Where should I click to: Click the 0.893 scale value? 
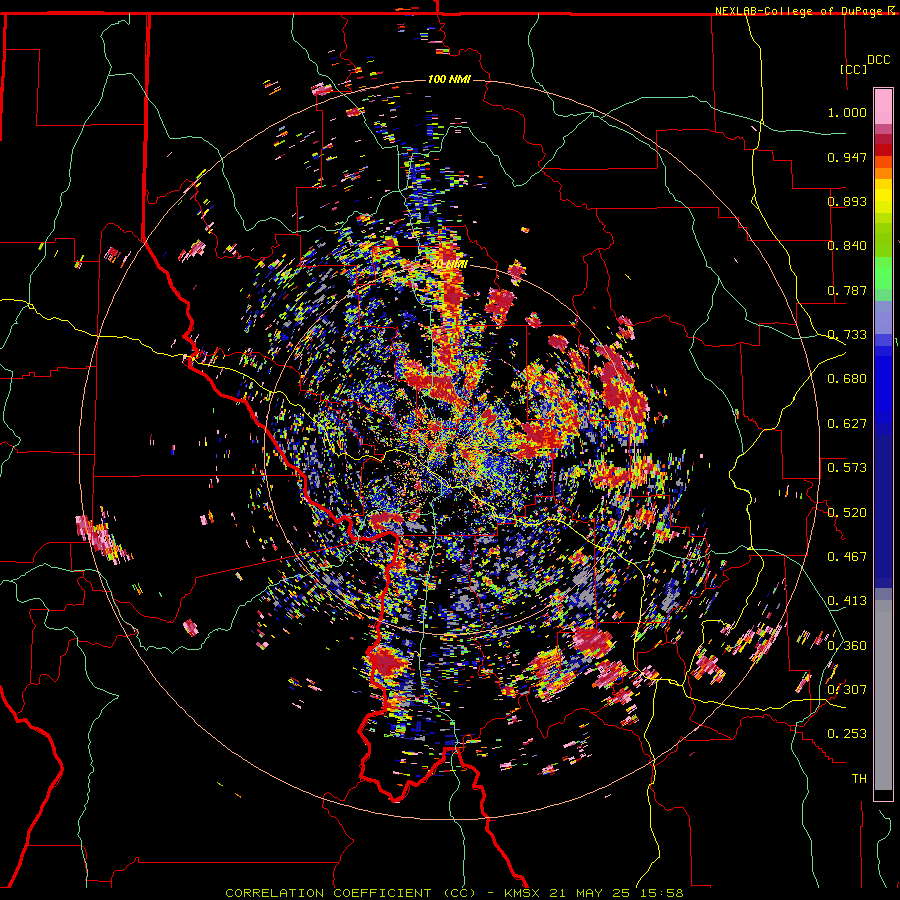click(847, 201)
